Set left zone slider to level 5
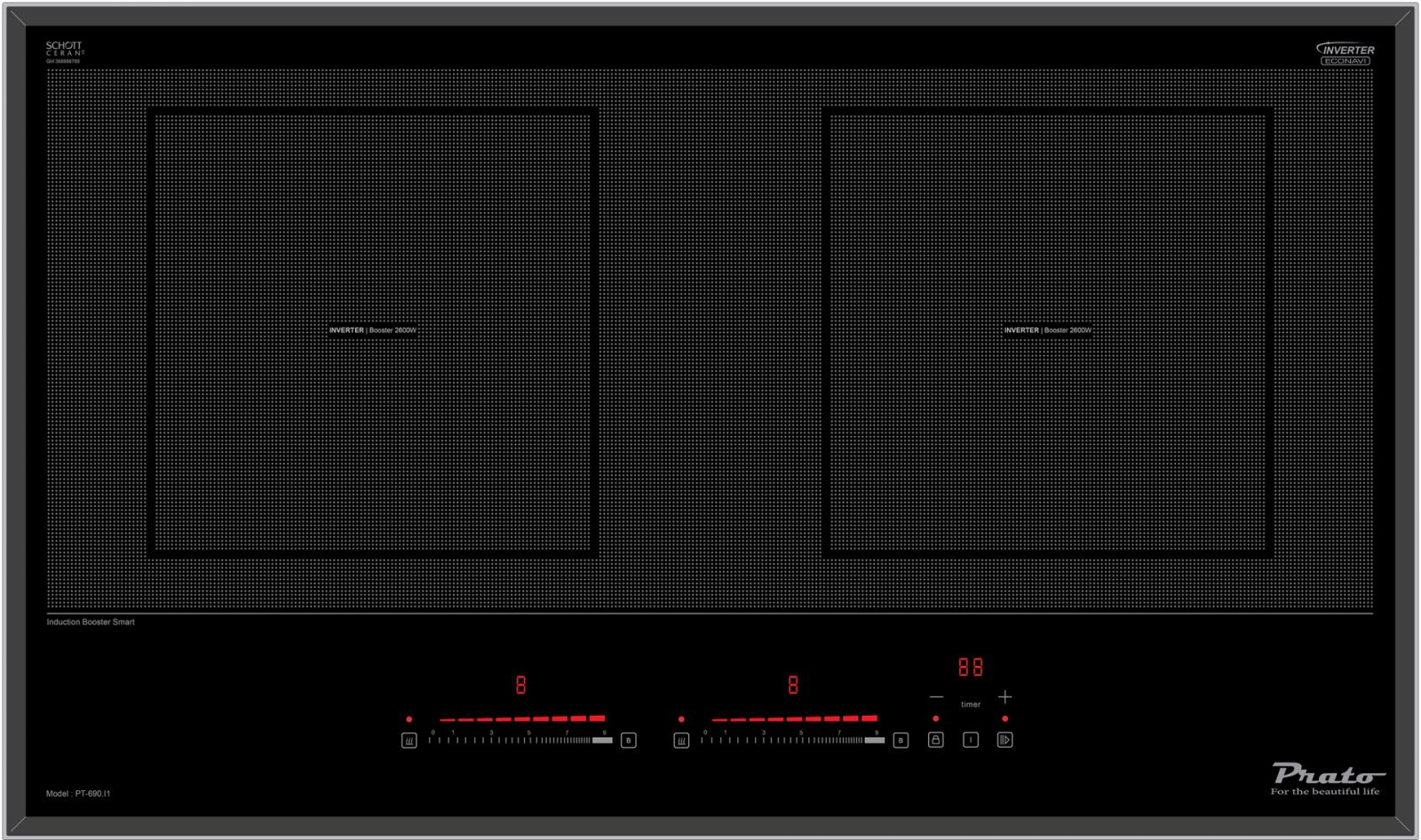1421x840 pixels. [528, 739]
